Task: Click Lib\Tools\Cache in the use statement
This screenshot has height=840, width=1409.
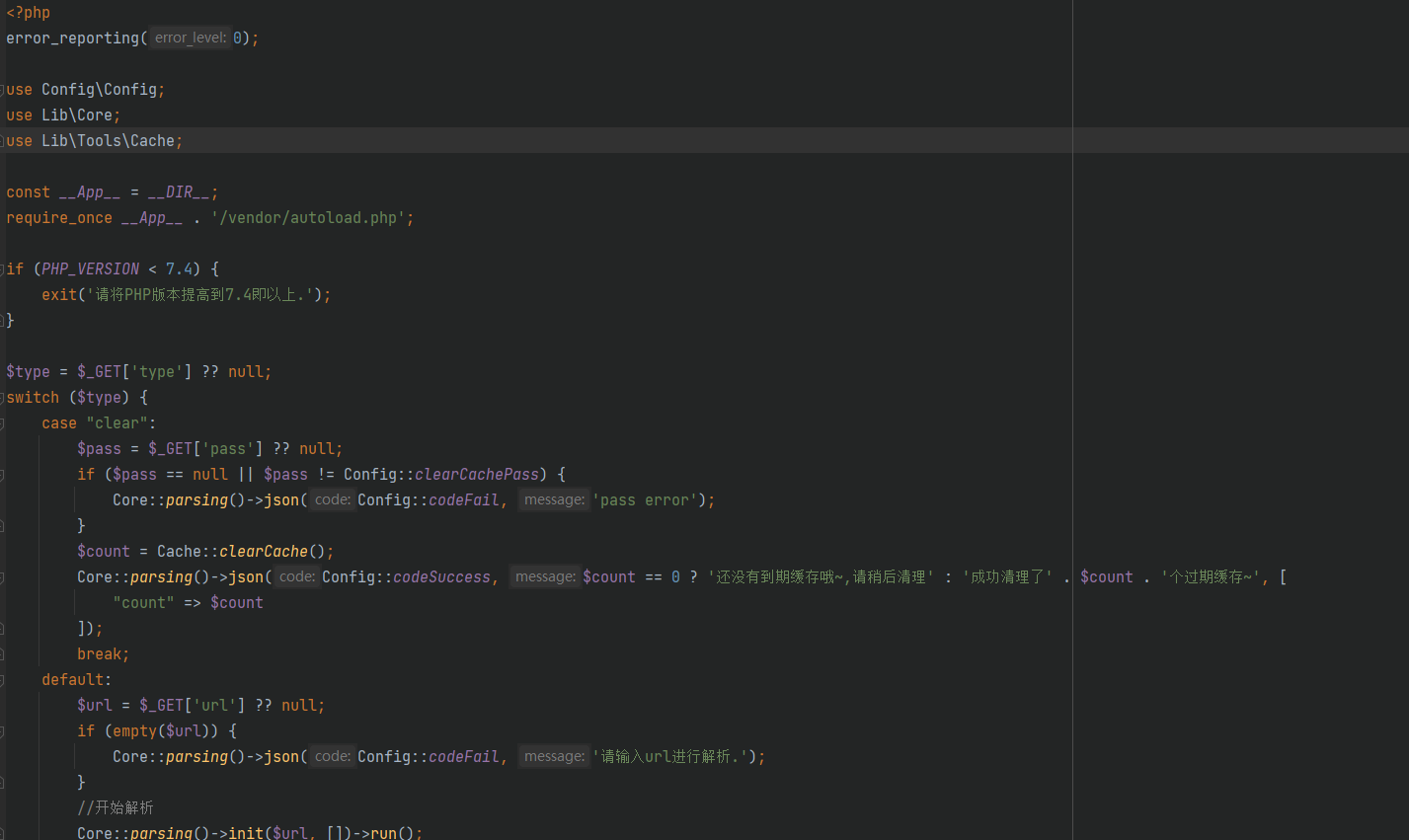Action: 108,141
